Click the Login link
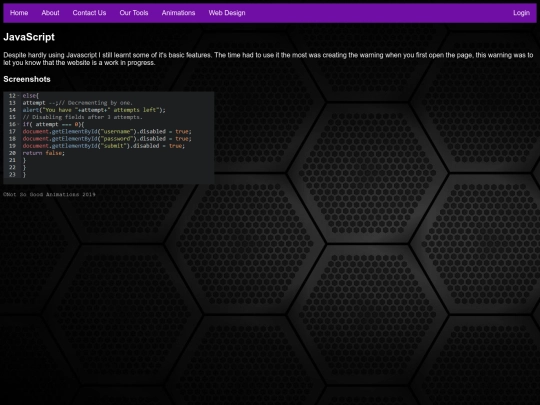540x405 pixels. pyautogui.click(x=521, y=13)
